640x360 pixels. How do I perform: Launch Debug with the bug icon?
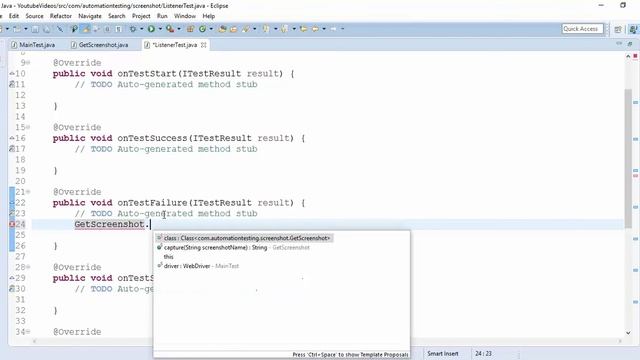tap(133, 29)
